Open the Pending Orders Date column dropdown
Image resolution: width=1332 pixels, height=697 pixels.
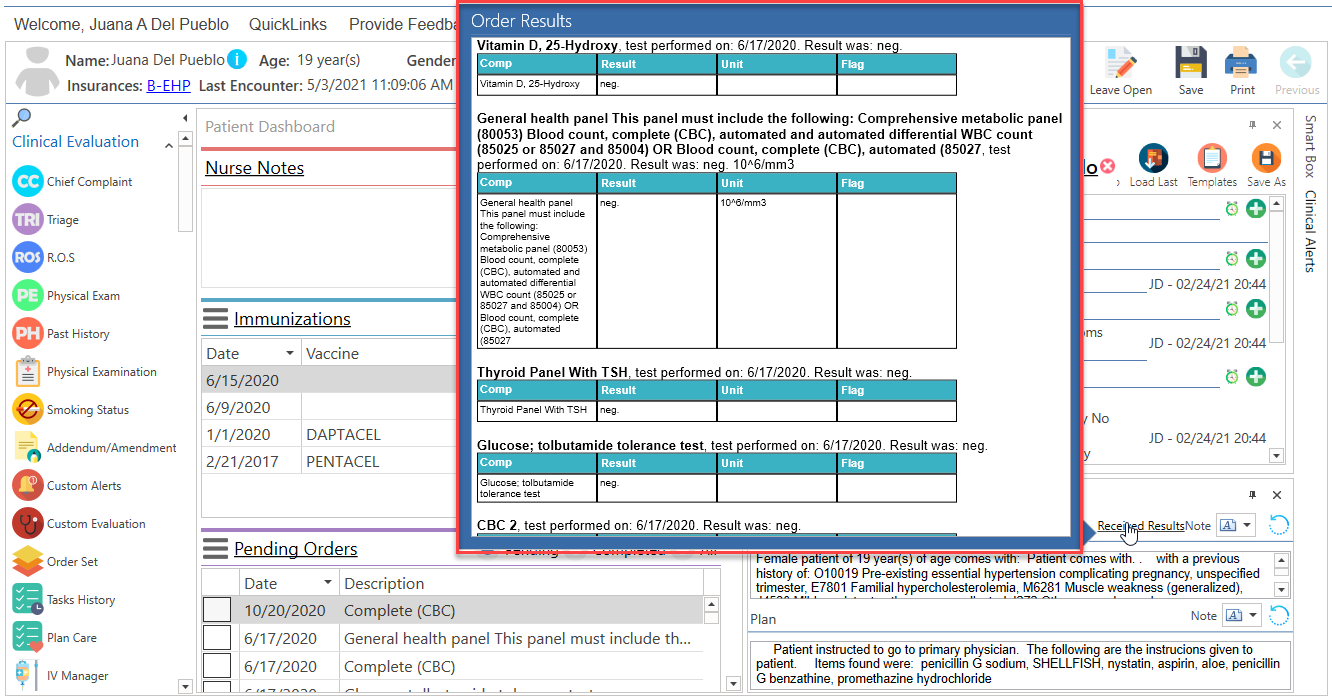pyautogui.click(x=328, y=583)
